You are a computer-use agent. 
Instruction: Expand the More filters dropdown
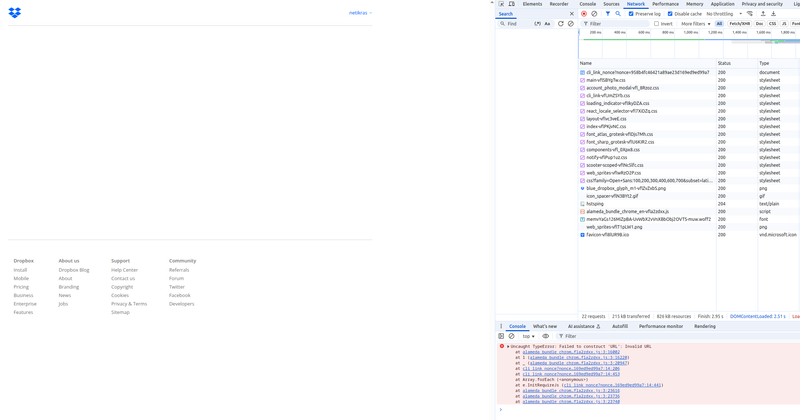click(x=695, y=24)
